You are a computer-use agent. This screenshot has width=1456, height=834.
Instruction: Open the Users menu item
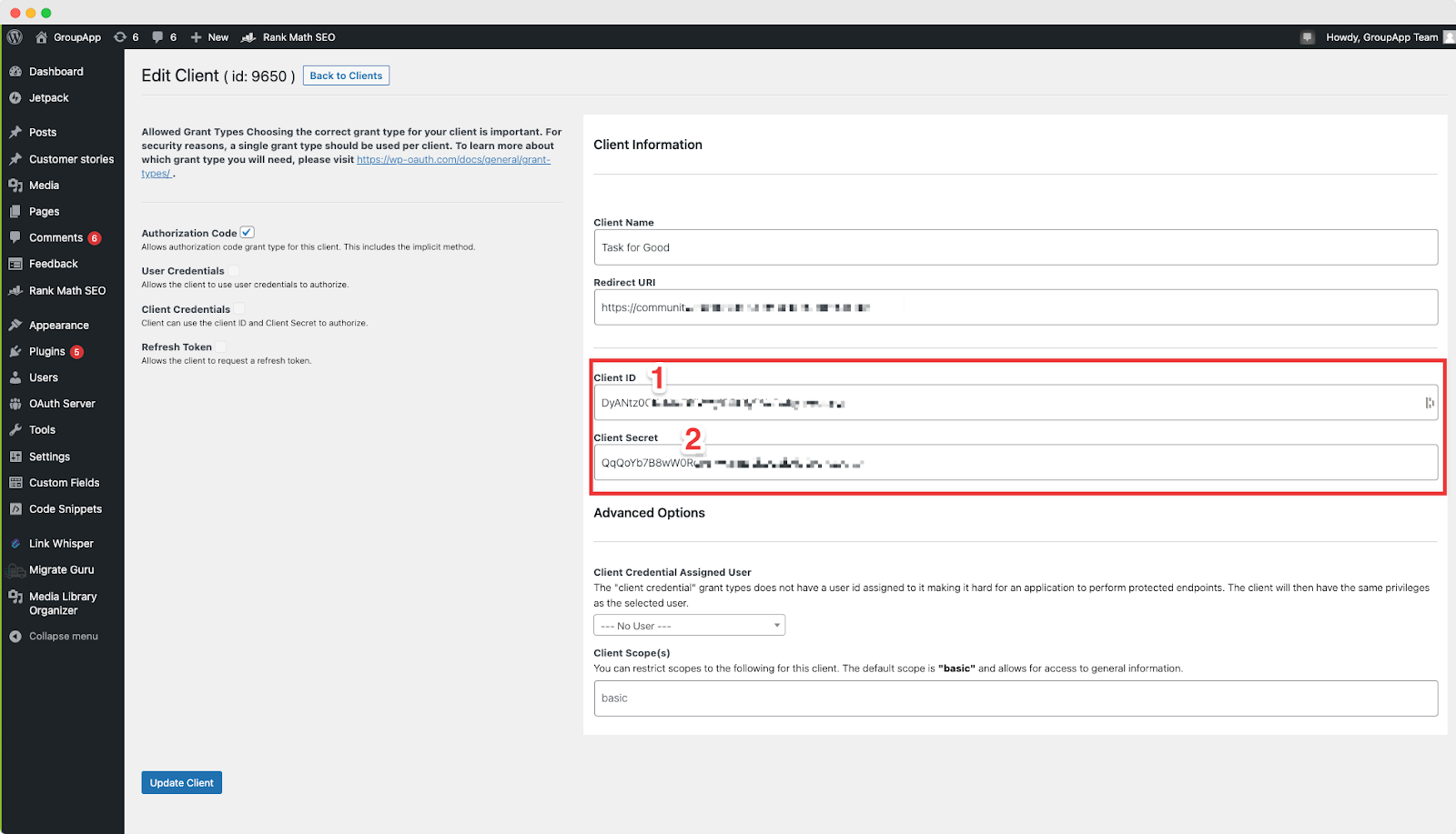44,377
